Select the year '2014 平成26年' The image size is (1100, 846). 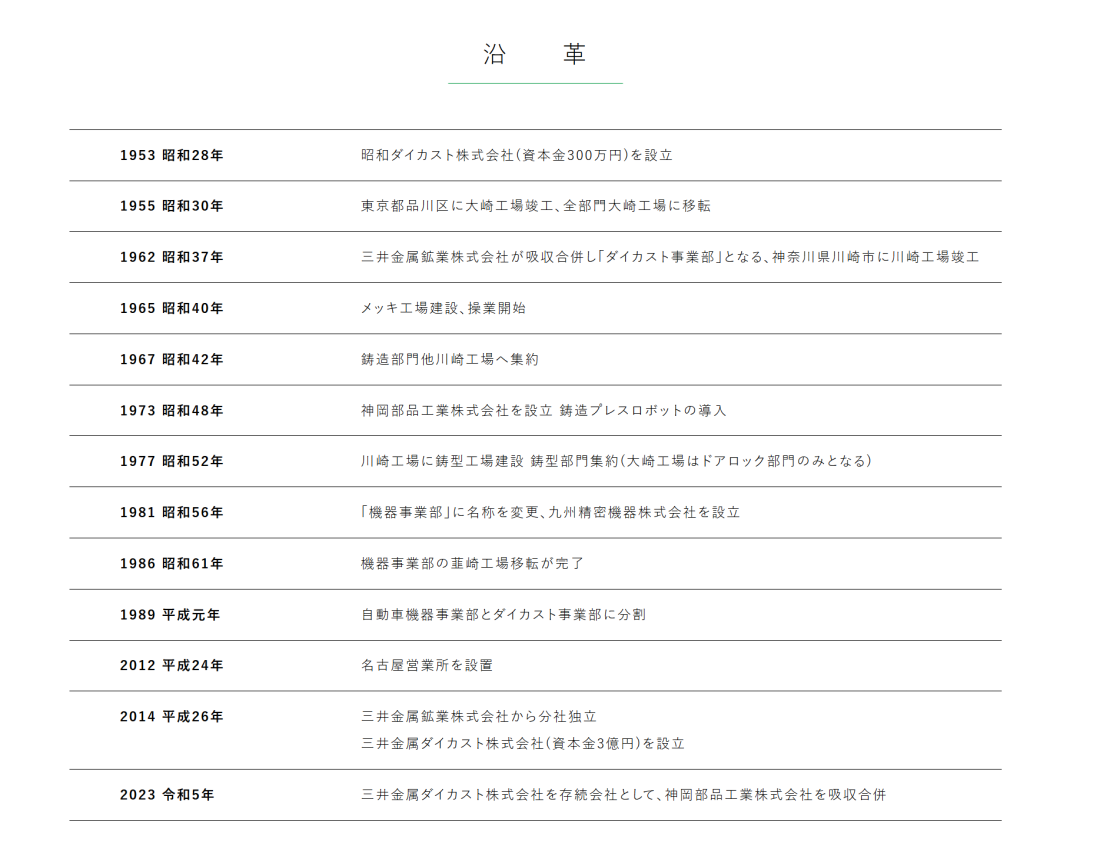click(x=172, y=717)
